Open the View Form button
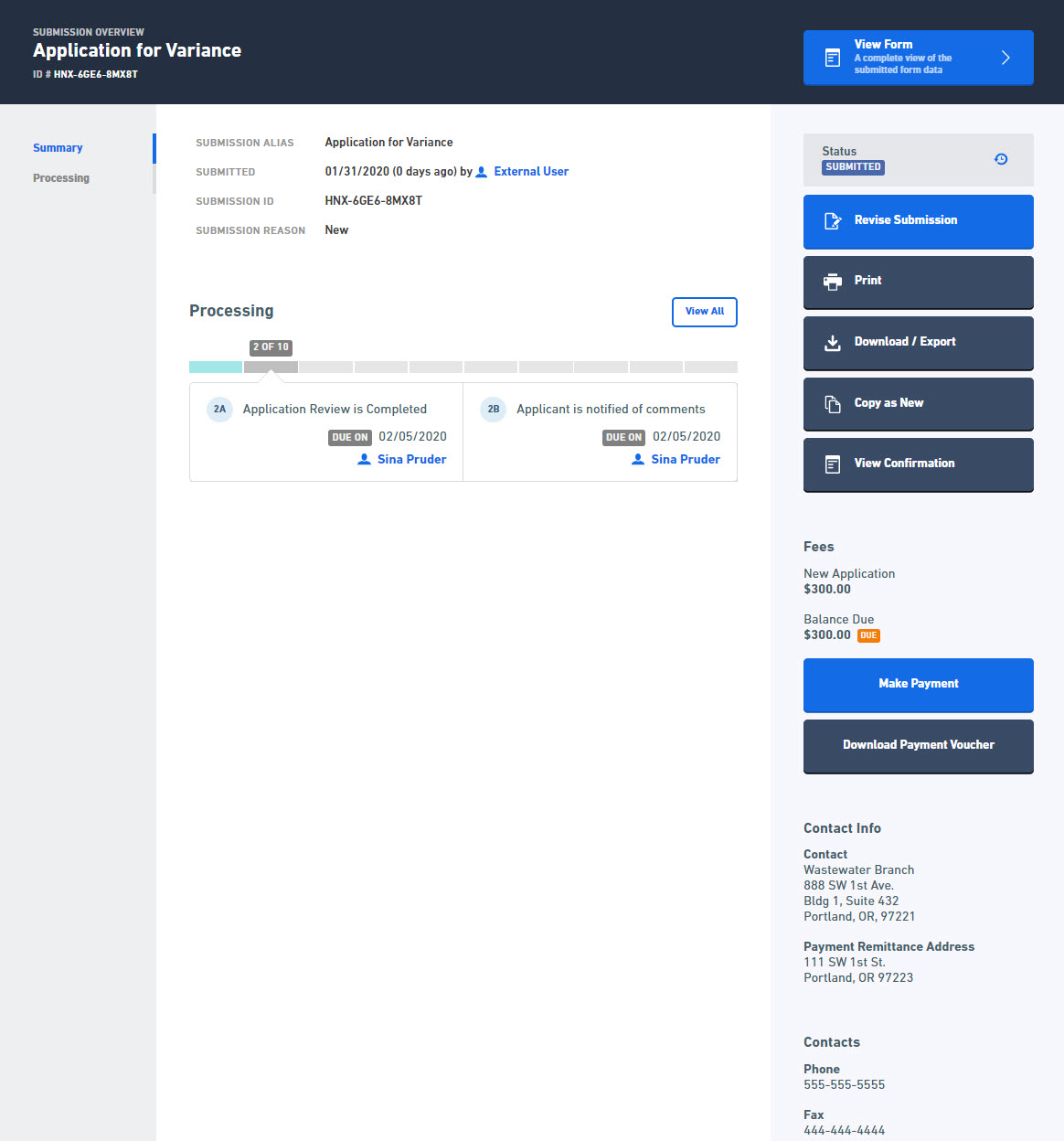 coord(918,58)
